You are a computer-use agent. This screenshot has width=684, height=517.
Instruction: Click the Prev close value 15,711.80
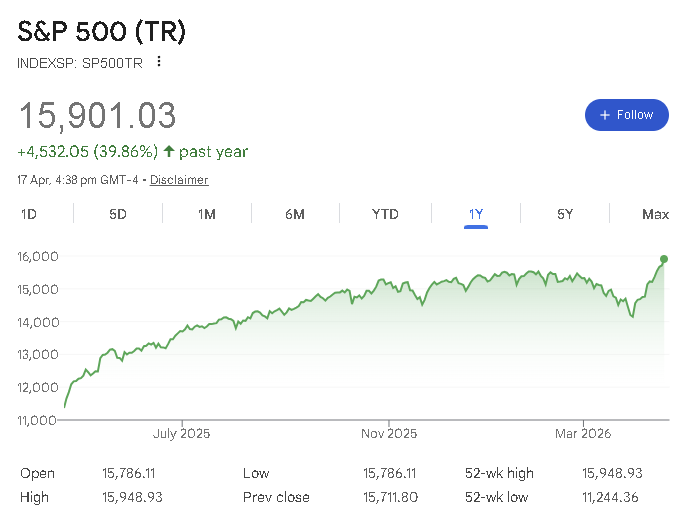390,497
